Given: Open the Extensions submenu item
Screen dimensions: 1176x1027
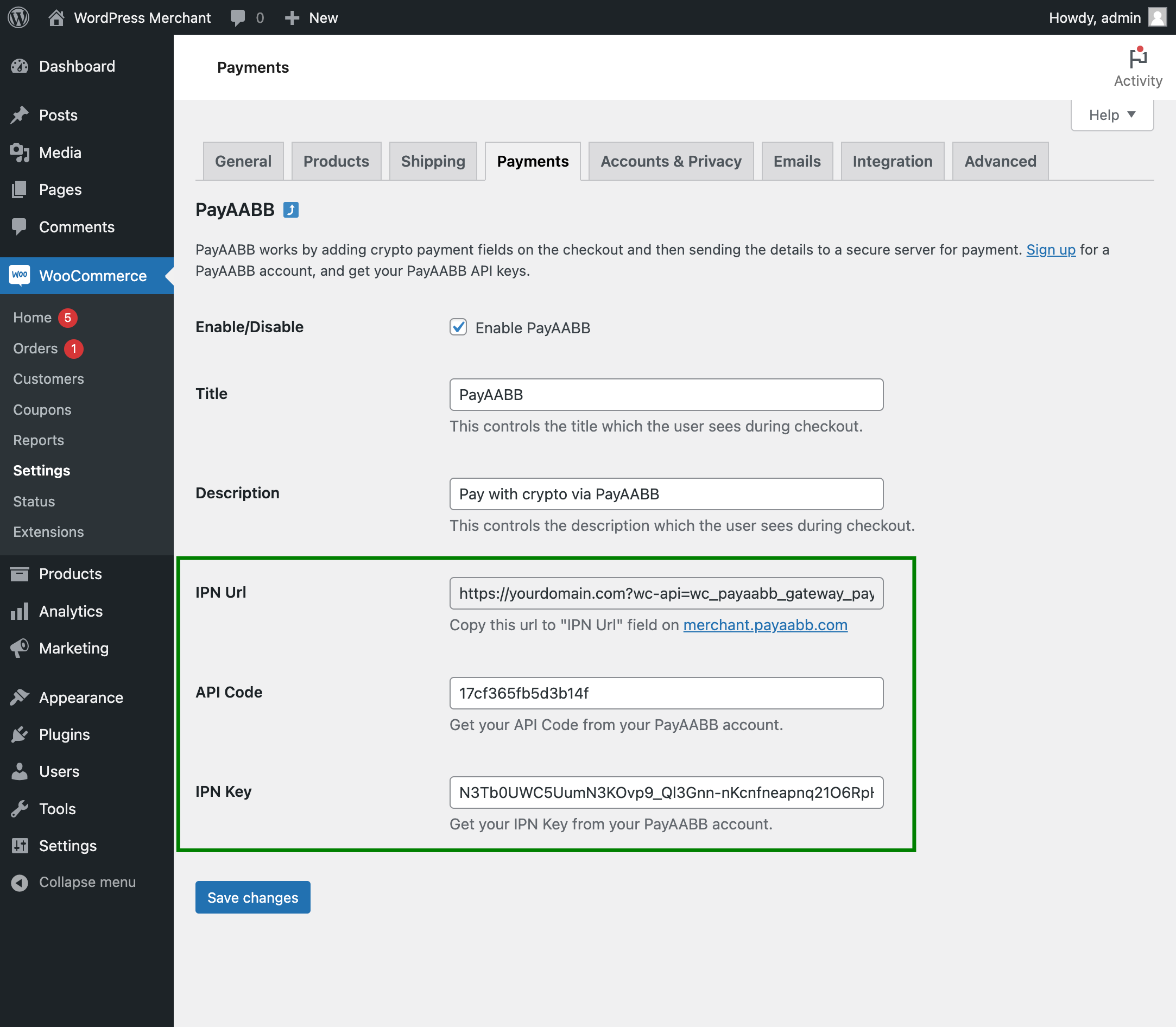Looking at the screenshot, I should 48,532.
